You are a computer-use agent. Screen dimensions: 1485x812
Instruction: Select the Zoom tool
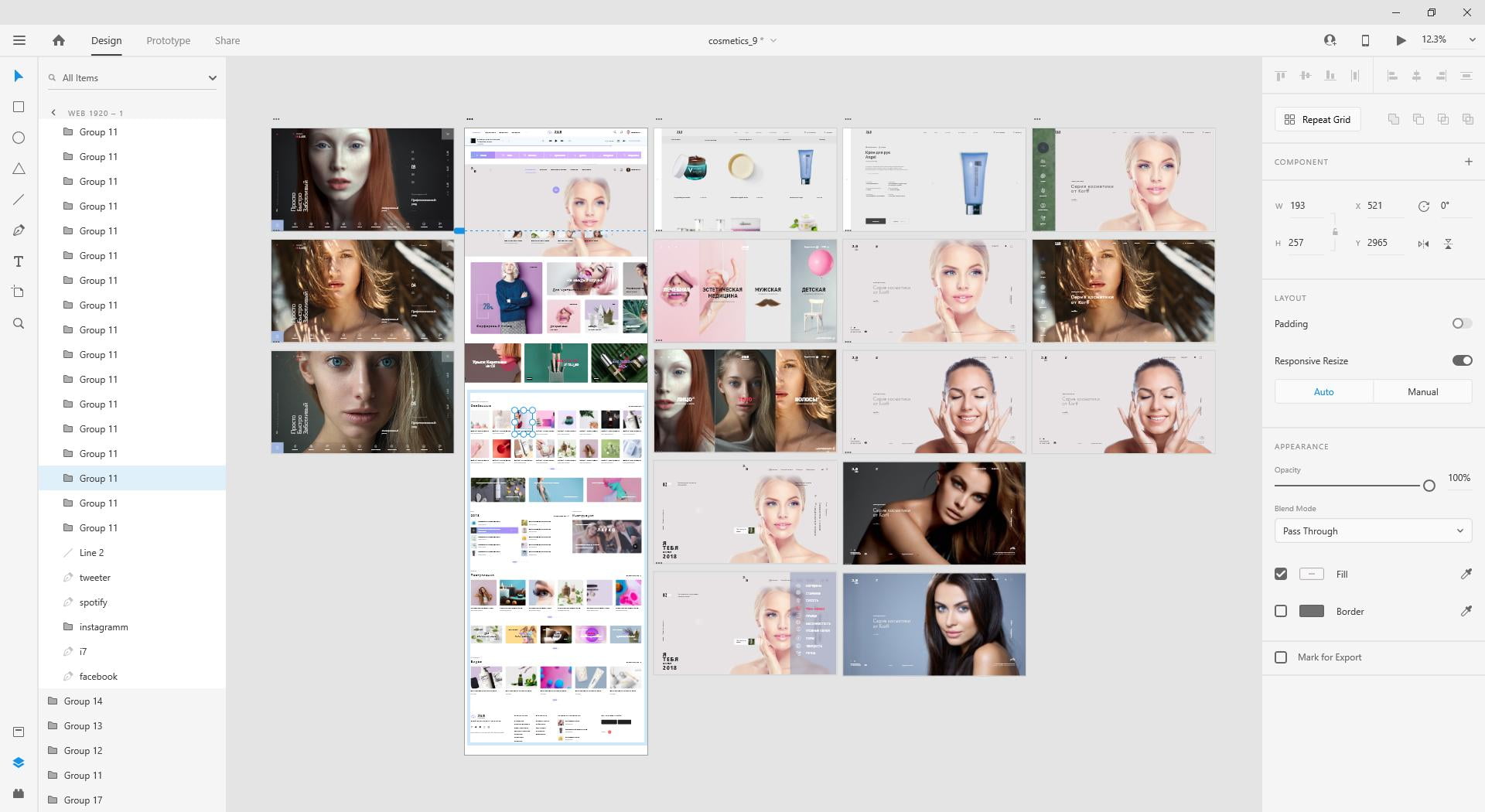pos(19,323)
